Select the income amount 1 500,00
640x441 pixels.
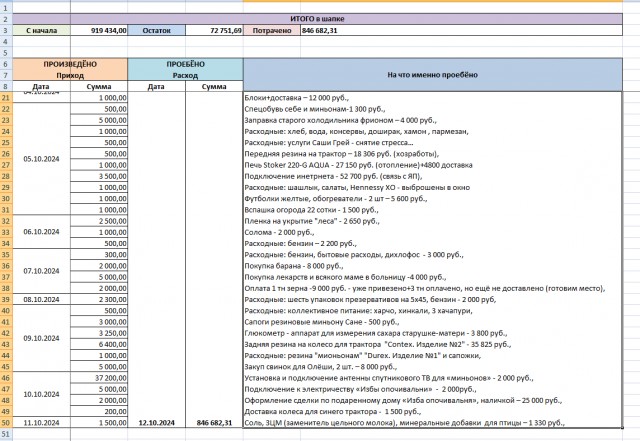99,423
